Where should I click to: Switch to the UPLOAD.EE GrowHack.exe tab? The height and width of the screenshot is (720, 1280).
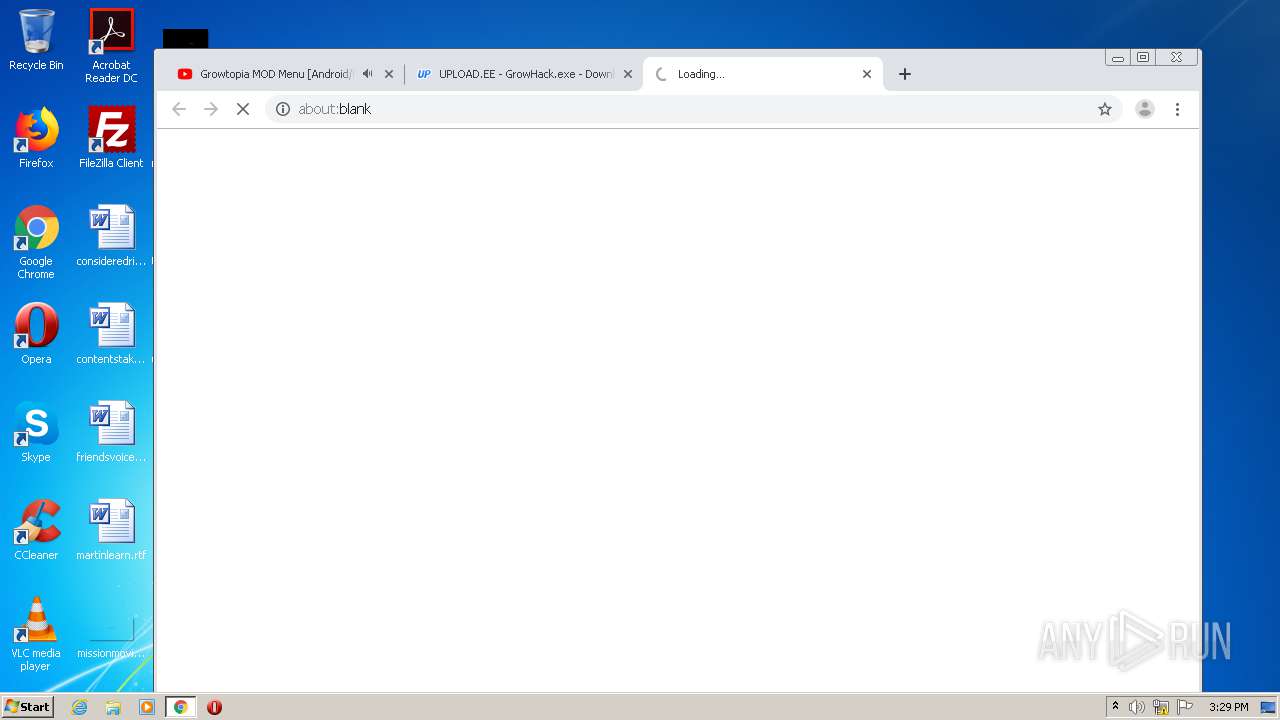[x=523, y=74]
